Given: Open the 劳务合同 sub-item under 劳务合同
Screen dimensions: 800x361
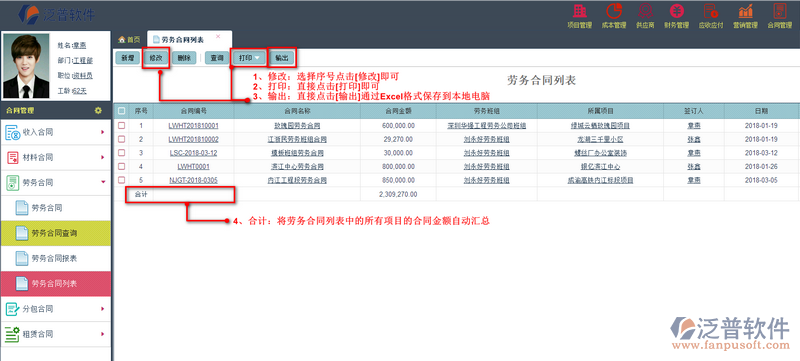Looking at the screenshot, I should (56, 208).
